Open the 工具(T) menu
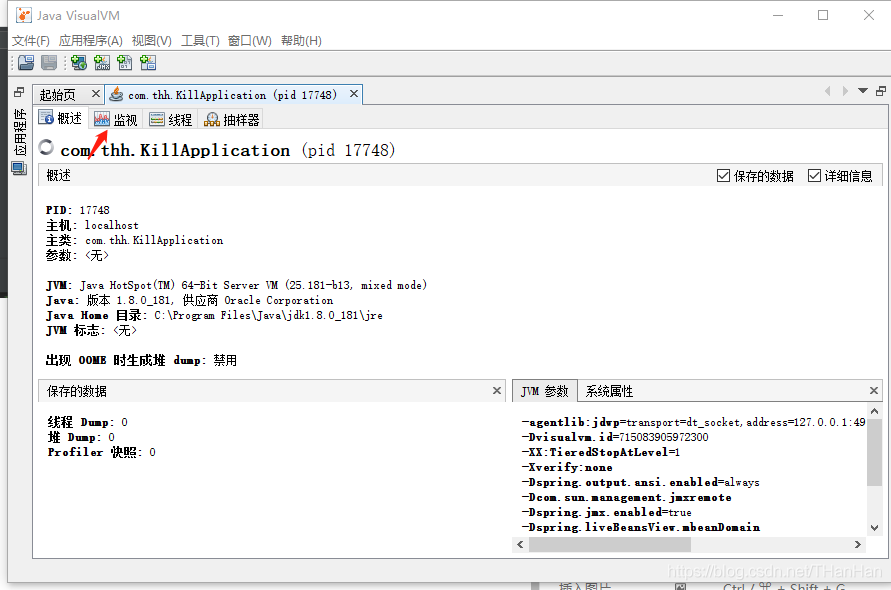This screenshot has width=891, height=590. tap(200, 41)
